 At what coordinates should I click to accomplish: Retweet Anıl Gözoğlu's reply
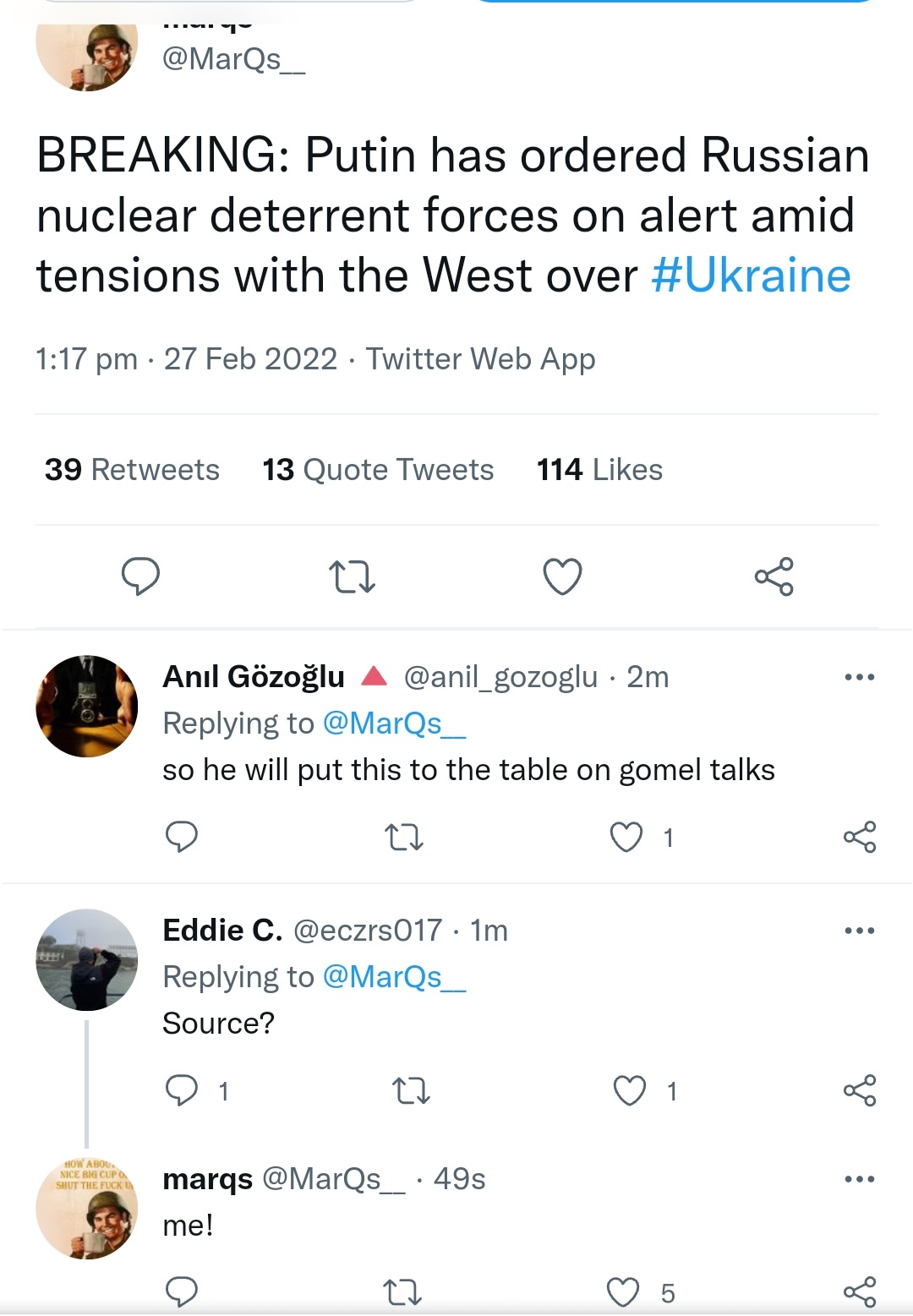[403, 837]
